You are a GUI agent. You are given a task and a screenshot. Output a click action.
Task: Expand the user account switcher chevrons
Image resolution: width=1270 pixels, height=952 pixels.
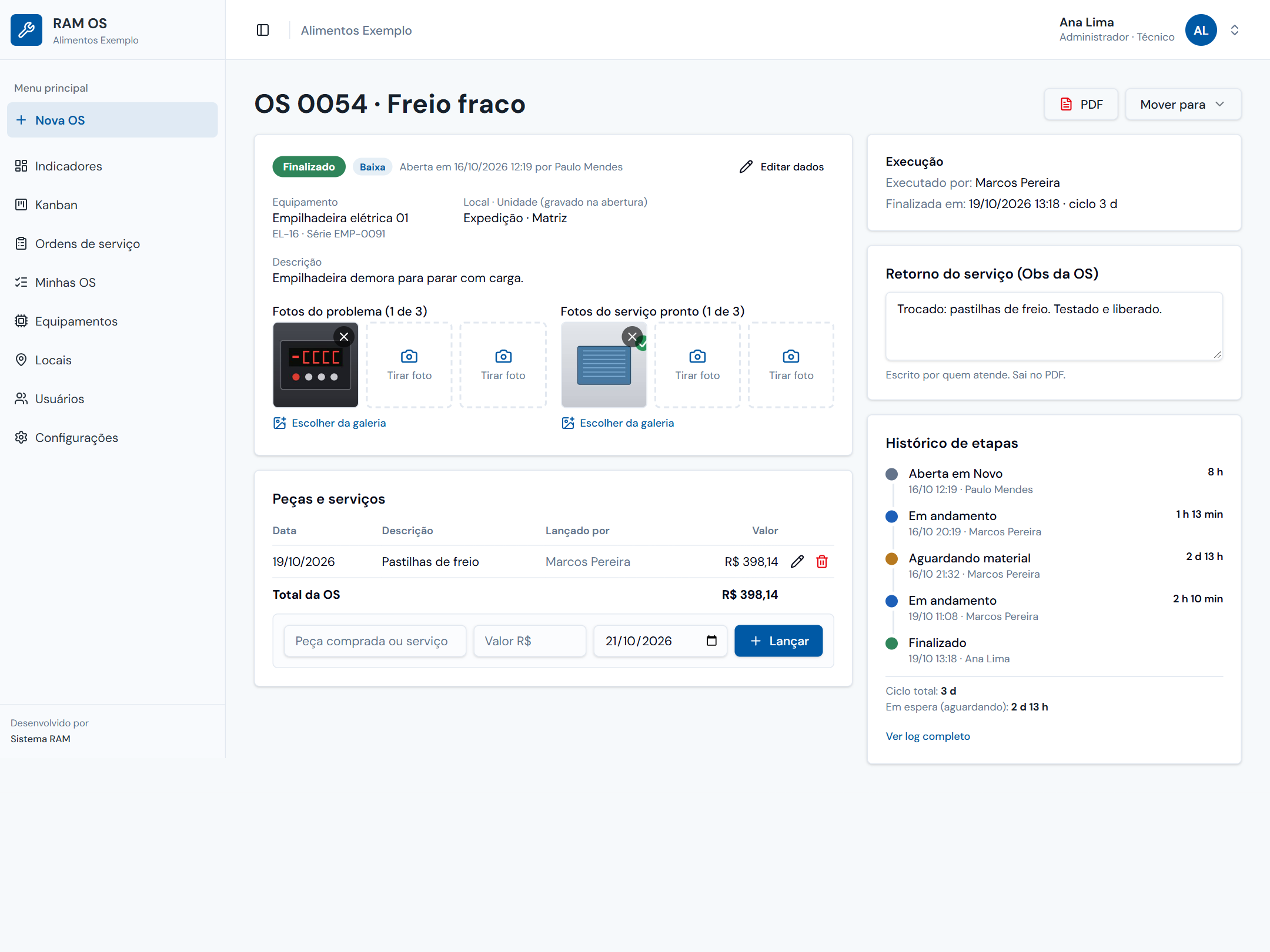(1235, 30)
